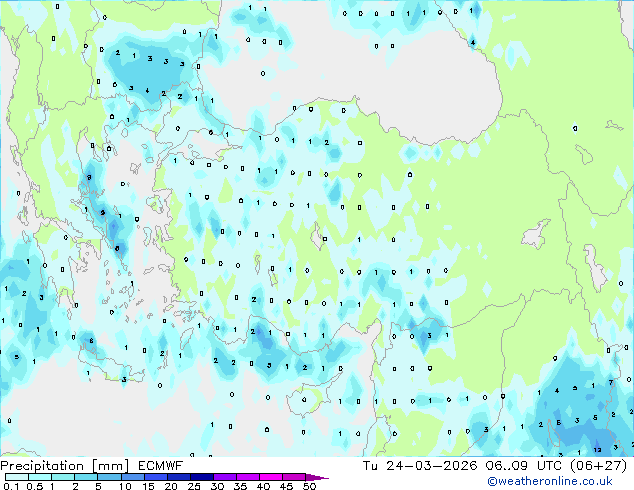Click the 0.1–0.5 mm legend color swatch
The width and height of the screenshot is (634, 490).
pos(17,477)
